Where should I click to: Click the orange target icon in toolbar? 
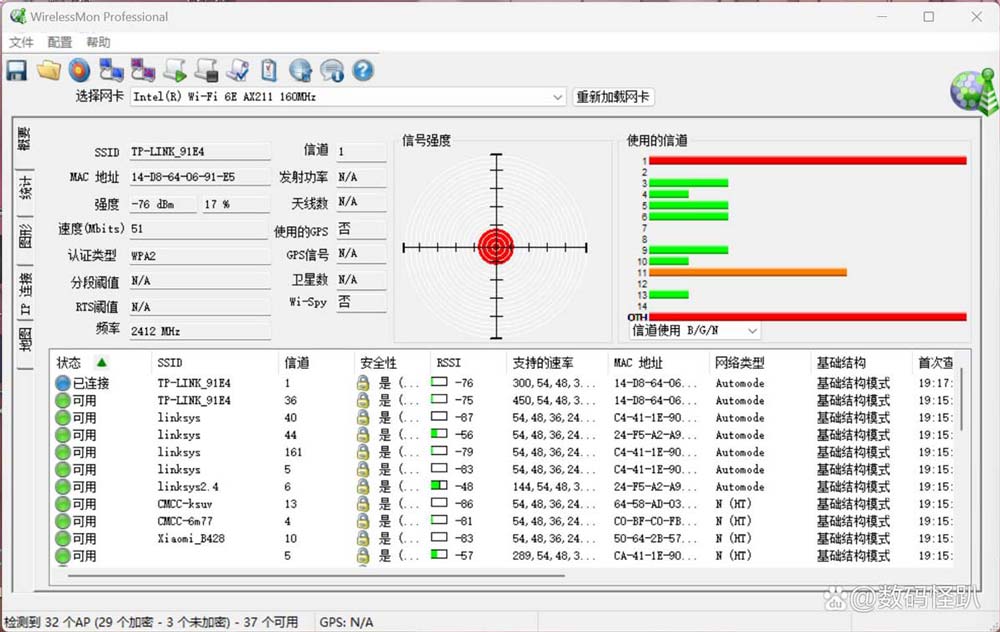(x=80, y=70)
